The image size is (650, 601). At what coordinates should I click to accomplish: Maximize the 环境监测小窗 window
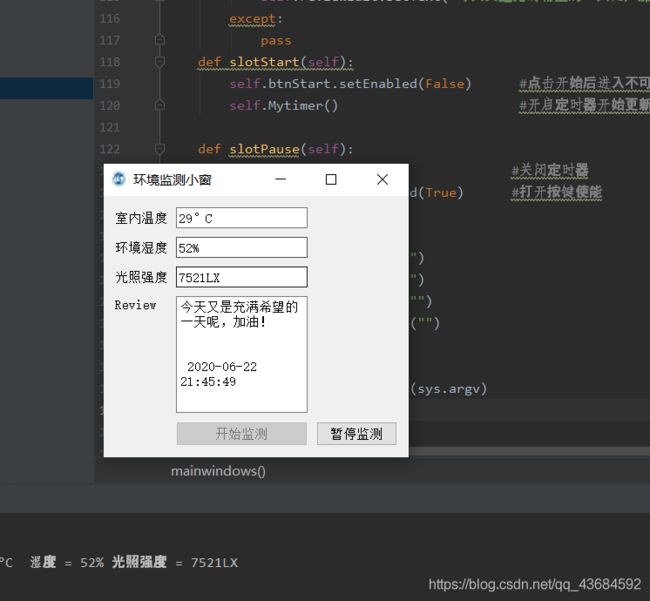pos(331,179)
